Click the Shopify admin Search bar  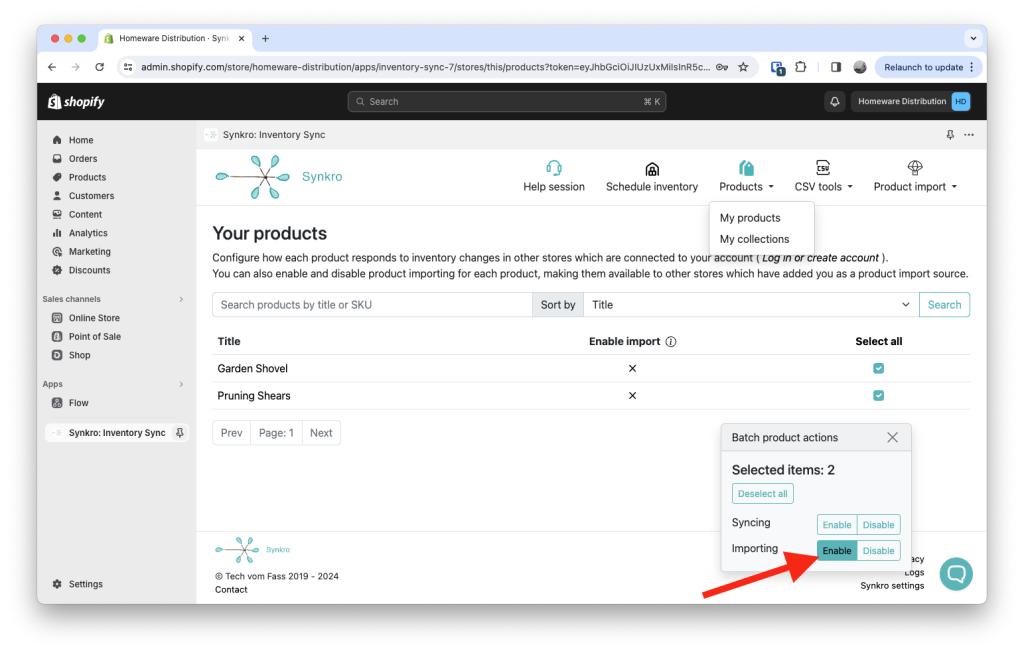(x=507, y=101)
